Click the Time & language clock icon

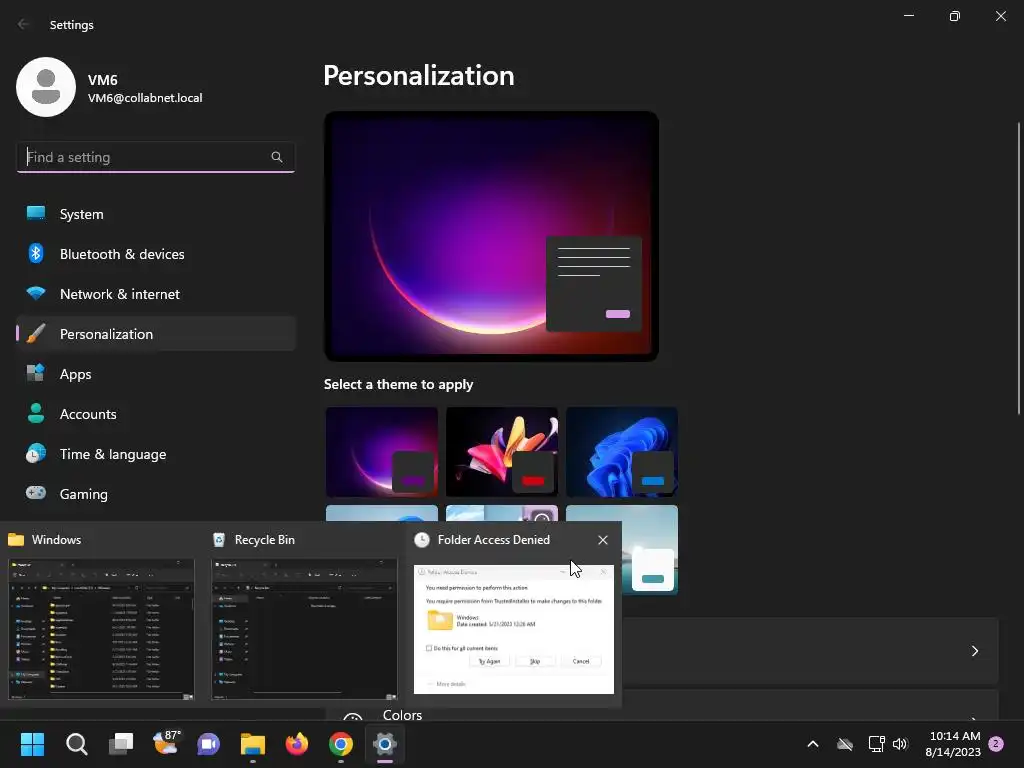pos(36,453)
